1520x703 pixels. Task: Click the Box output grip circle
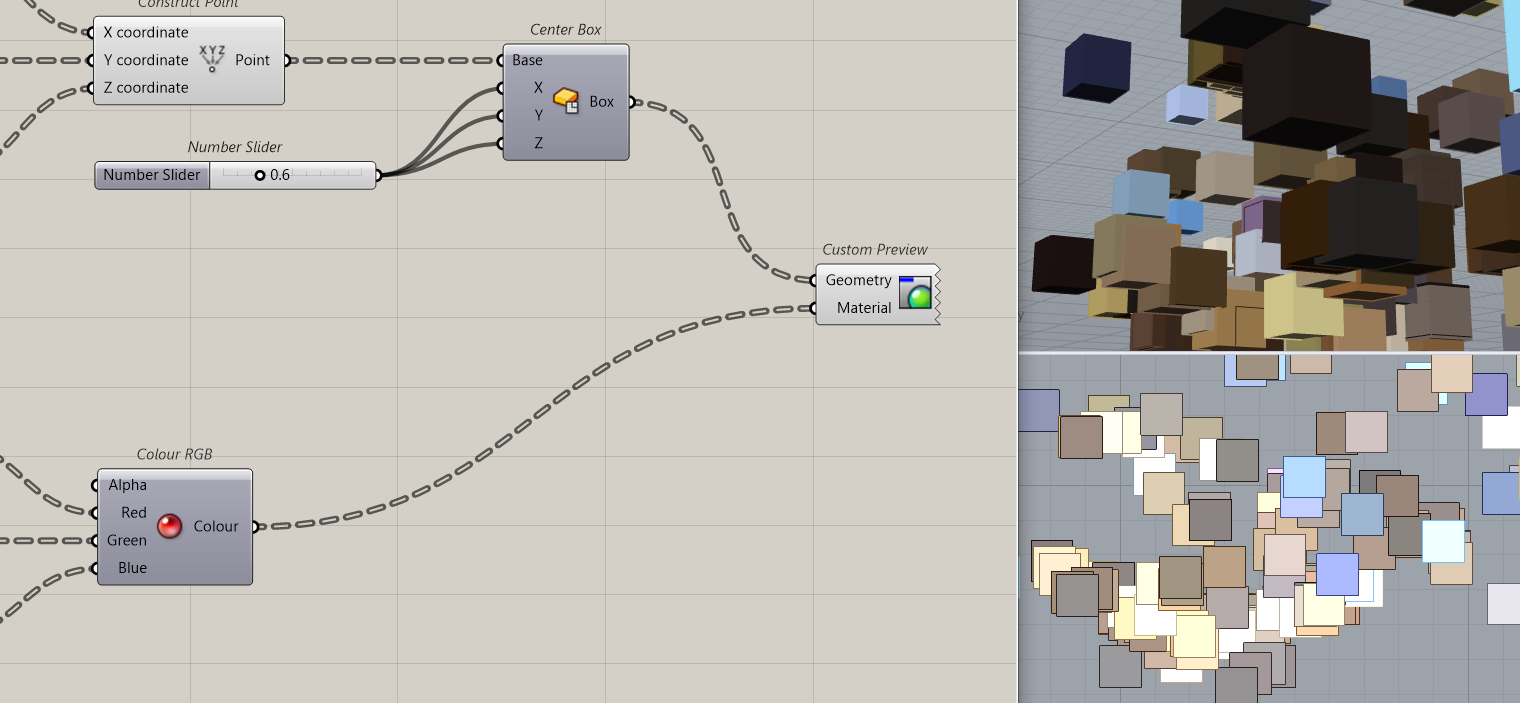(631, 102)
